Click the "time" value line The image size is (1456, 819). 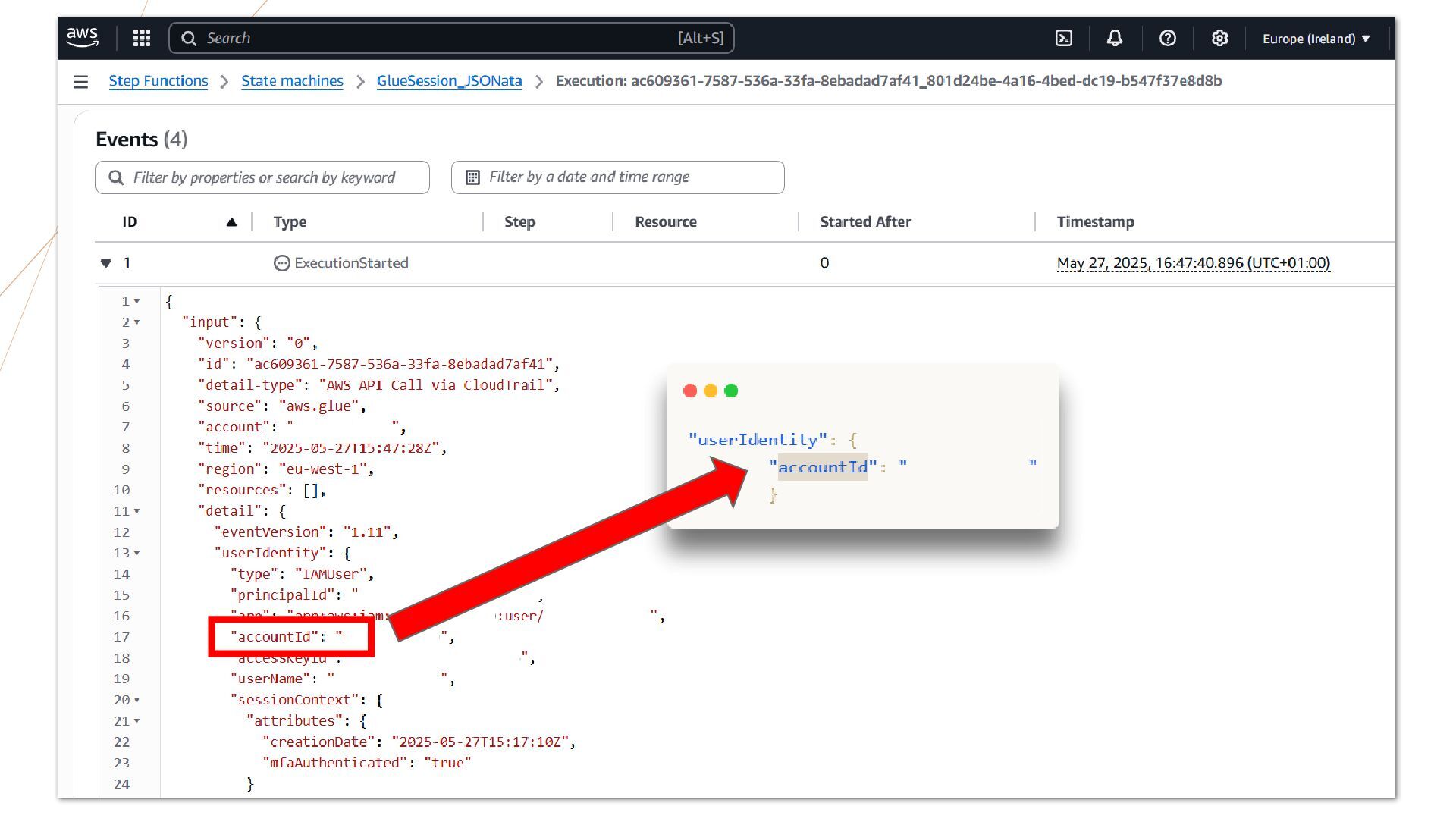click(x=322, y=448)
